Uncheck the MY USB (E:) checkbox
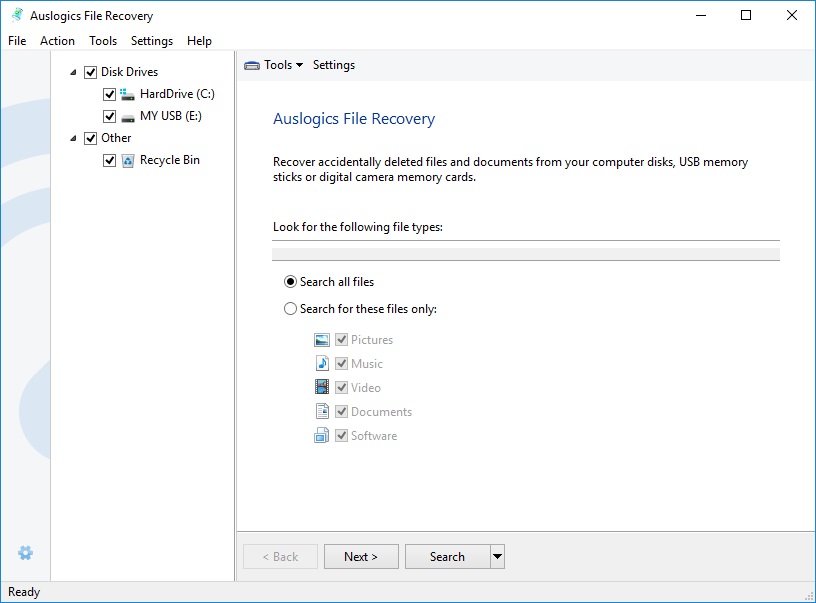Image resolution: width=816 pixels, height=603 pixels. point(108,115)
